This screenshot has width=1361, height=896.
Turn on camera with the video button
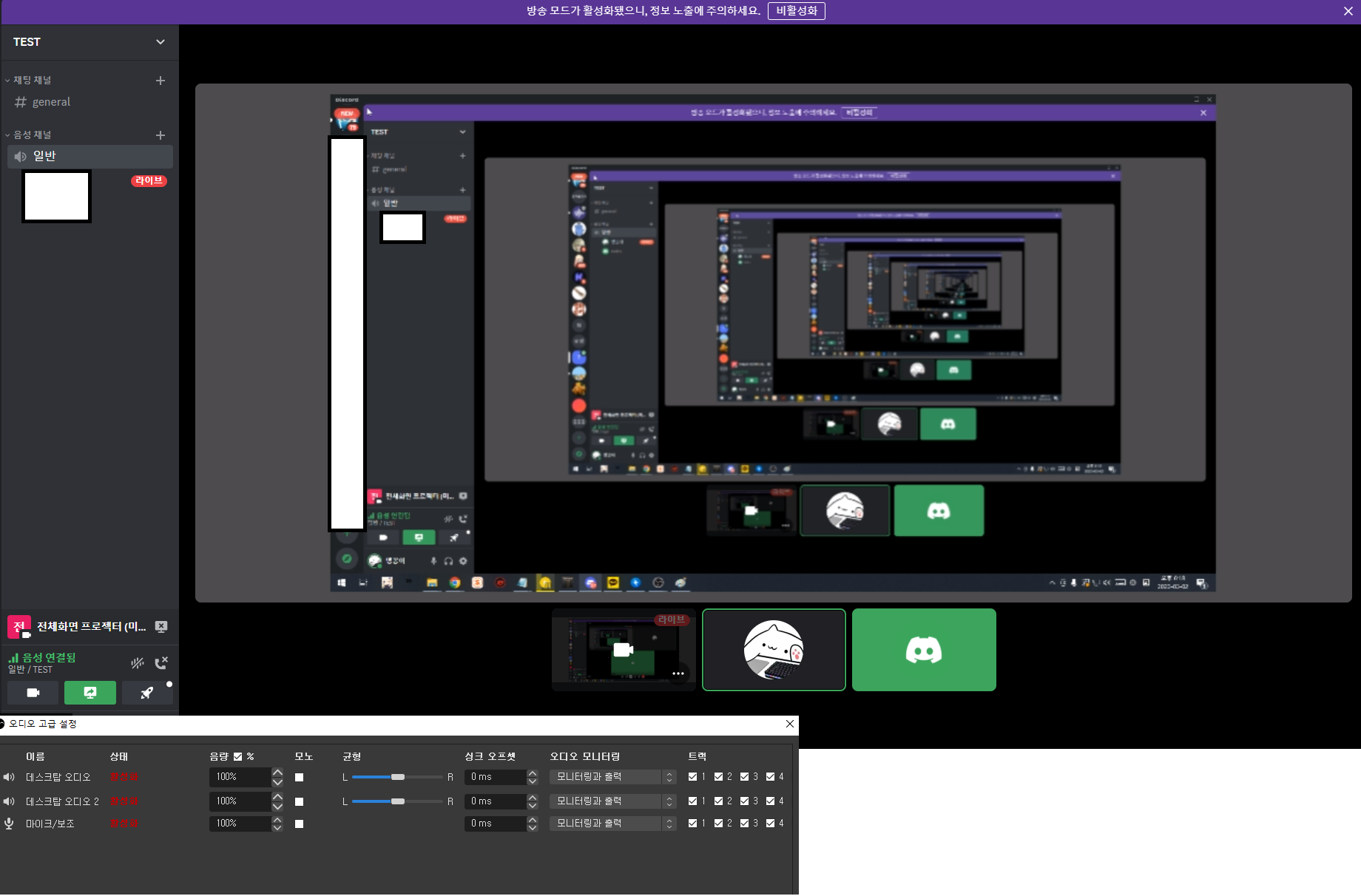[x=33, y=693]
